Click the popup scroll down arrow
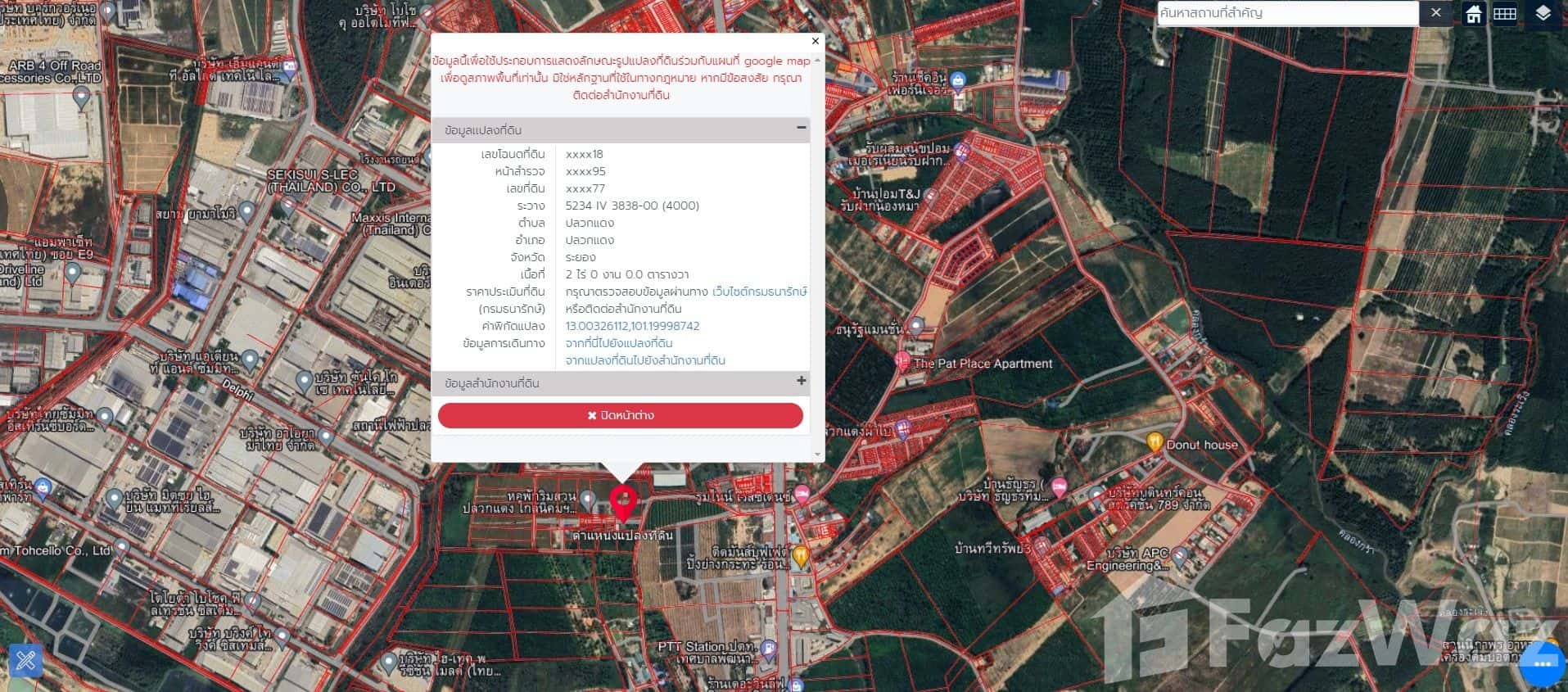The height and width of the screenshot is (692, 1568). click(x=817, y=455)
